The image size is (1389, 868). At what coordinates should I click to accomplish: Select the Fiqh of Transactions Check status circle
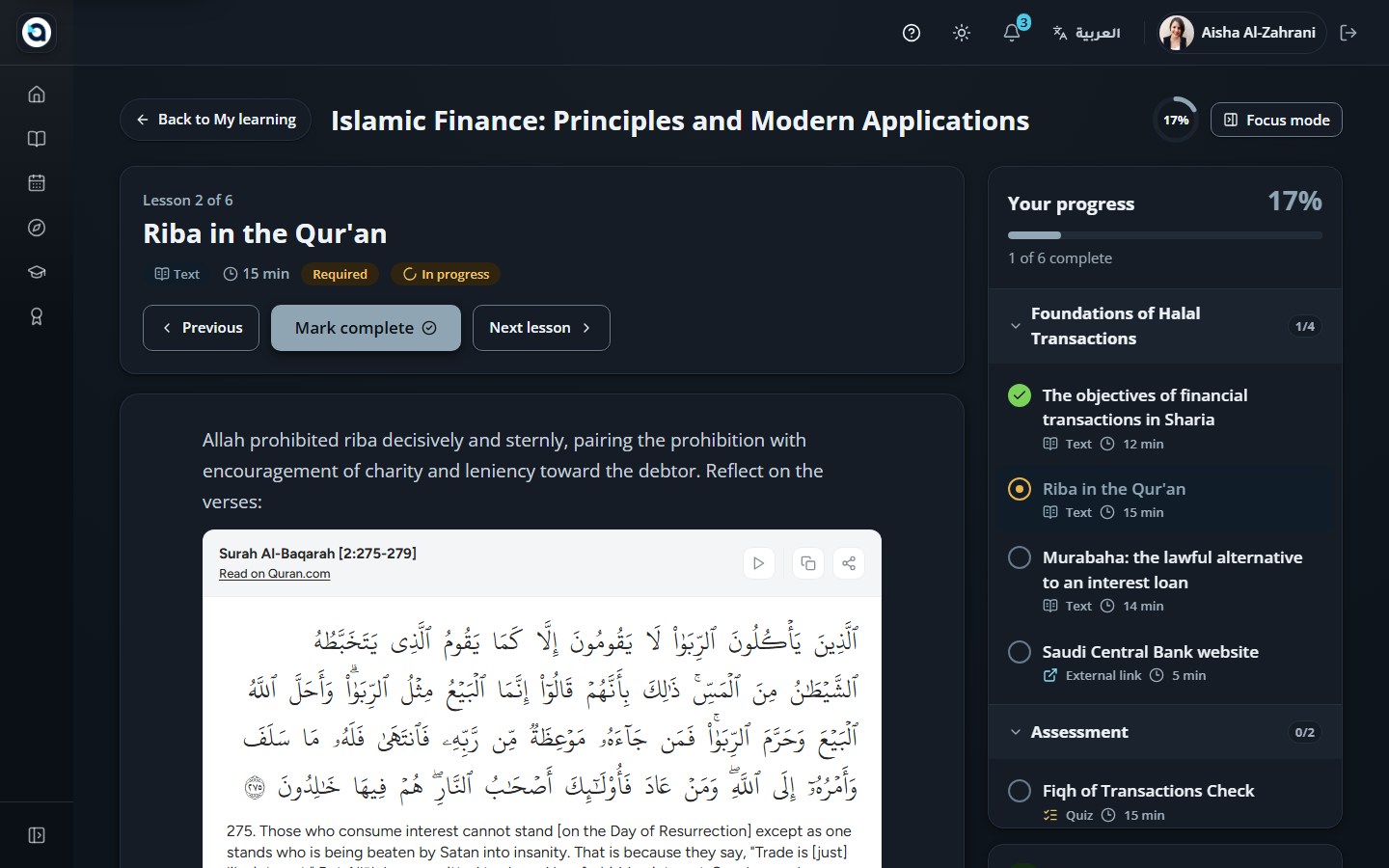(x=1020, y=791)
